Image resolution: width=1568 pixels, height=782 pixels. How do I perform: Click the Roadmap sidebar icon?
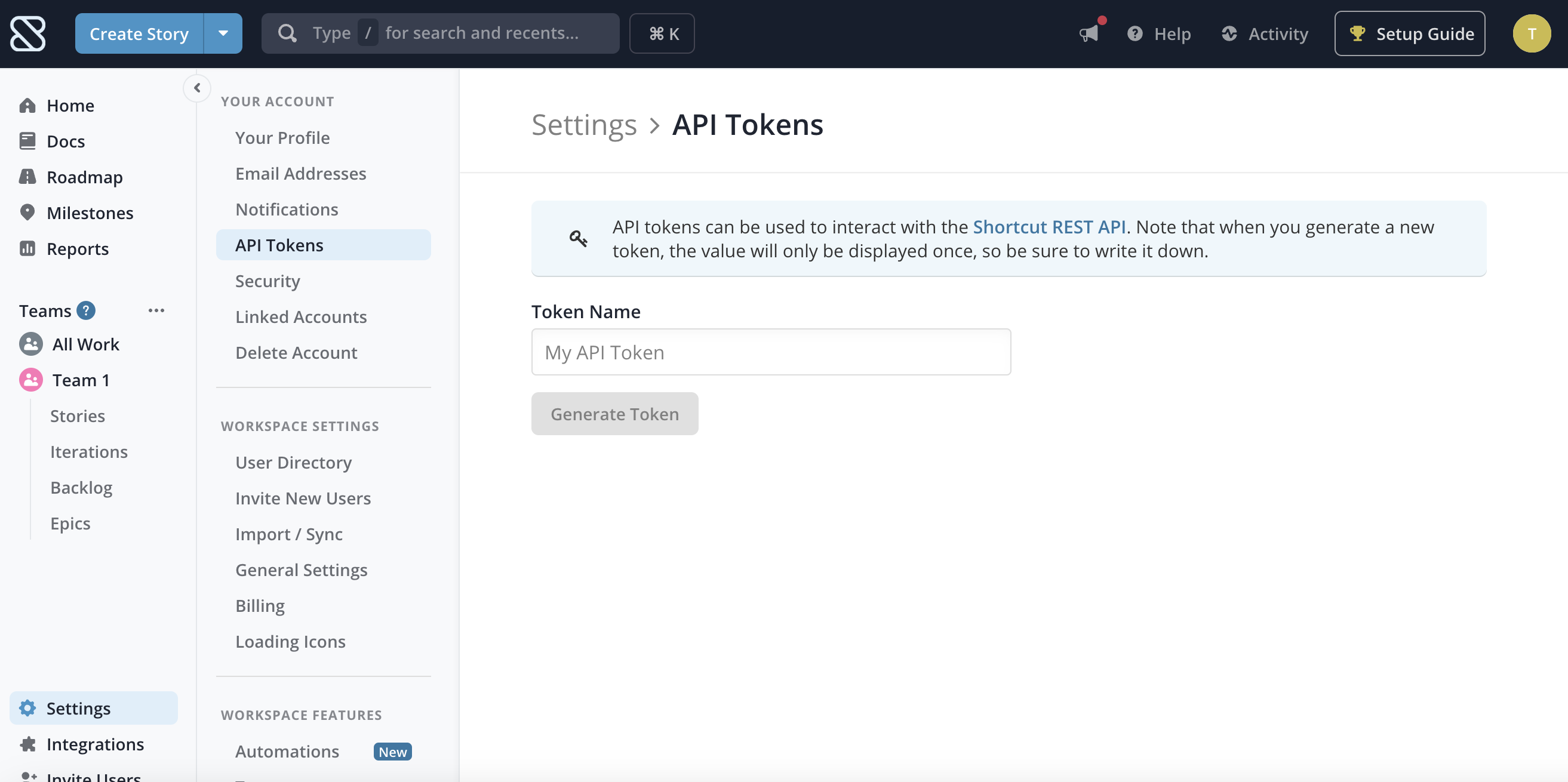[27, 177]
